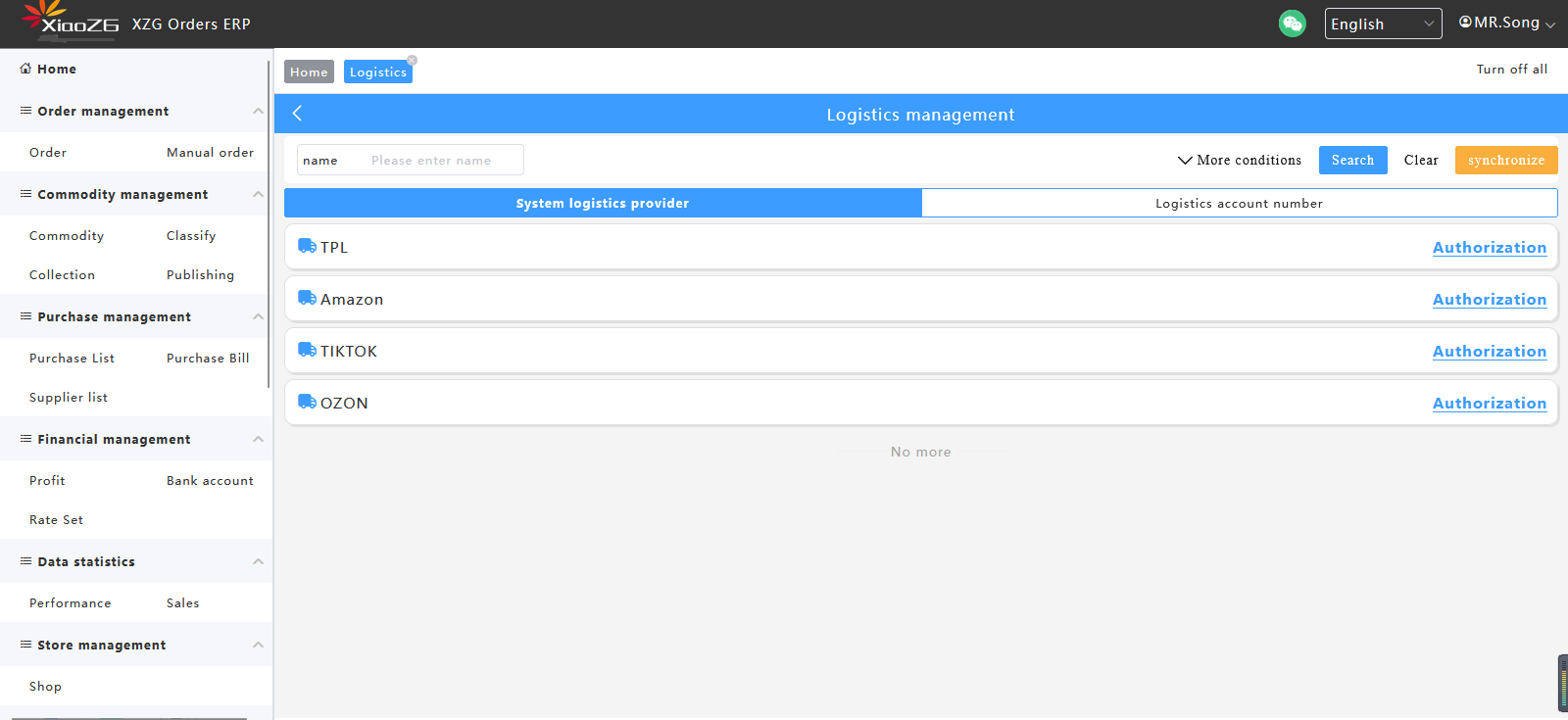Open Authorization link for Amazon
1568x720 pixels.
tap(1489, 299)
